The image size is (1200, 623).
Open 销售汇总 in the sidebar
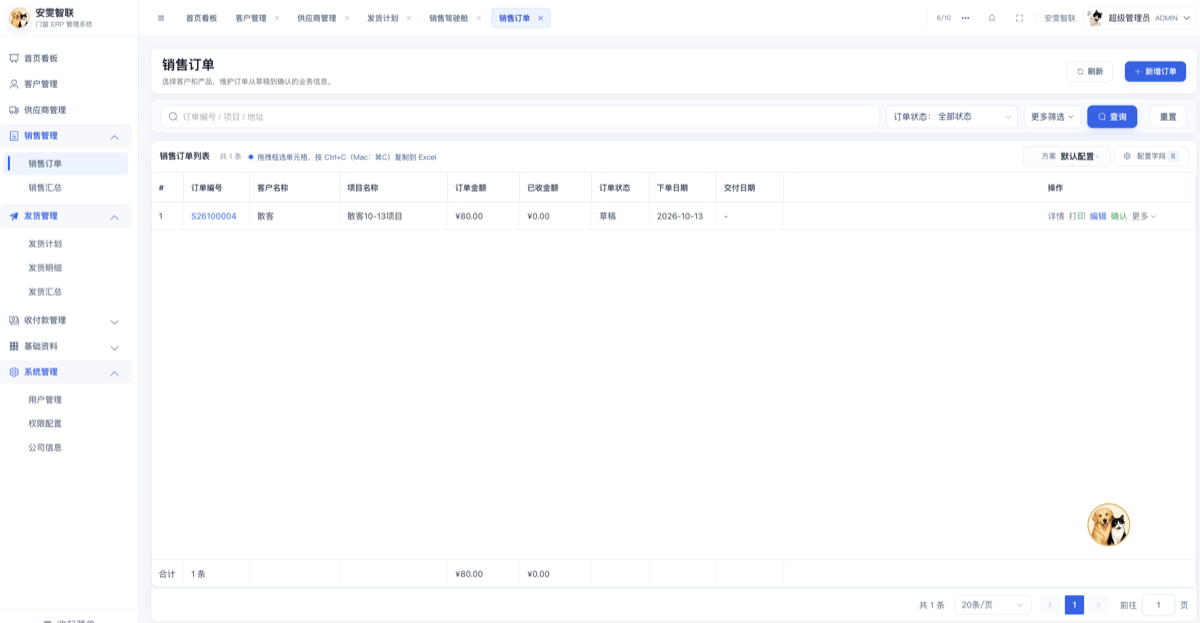[45, 187]
